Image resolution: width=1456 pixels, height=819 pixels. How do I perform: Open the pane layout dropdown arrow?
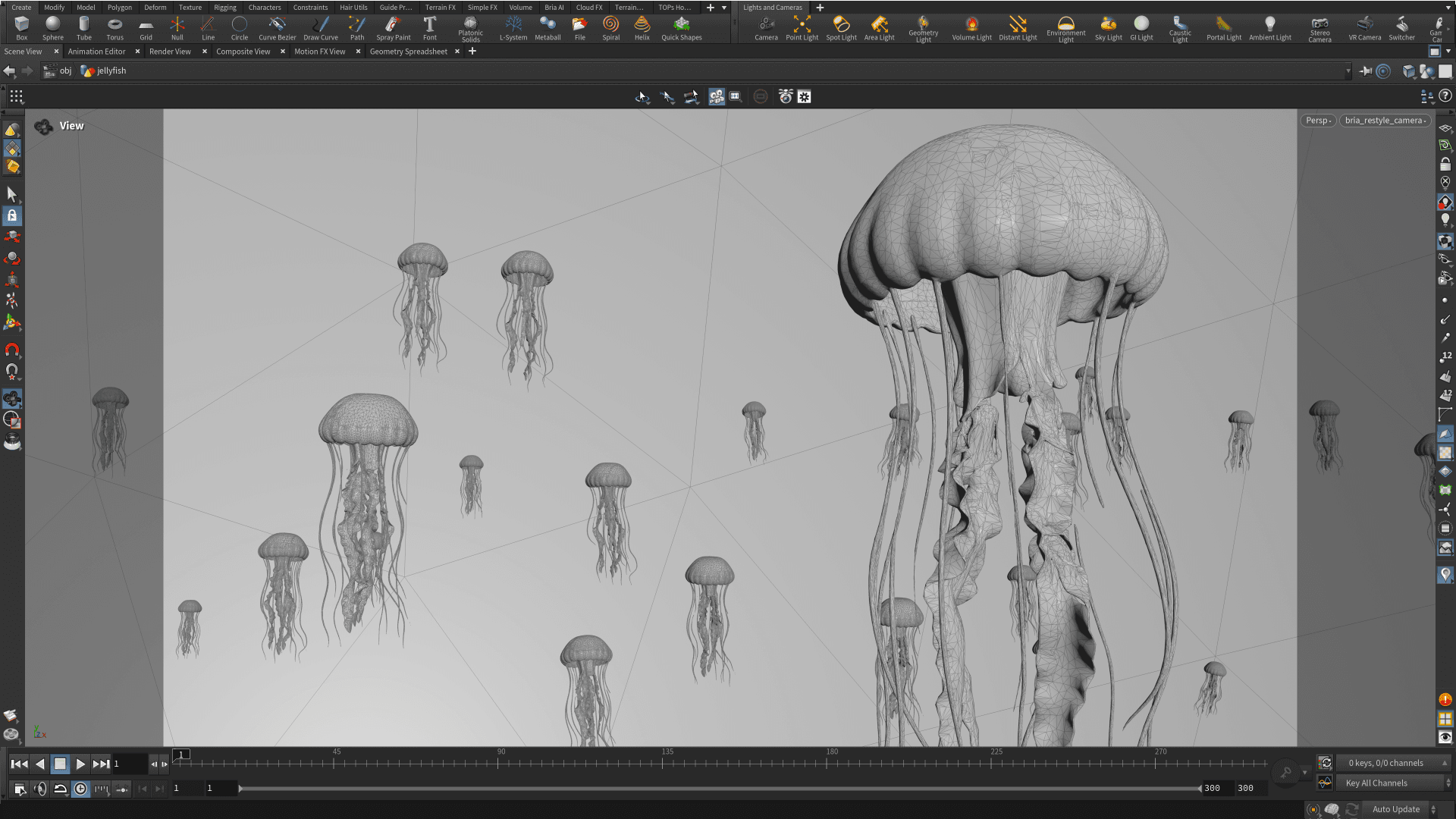click(1448, 51)
